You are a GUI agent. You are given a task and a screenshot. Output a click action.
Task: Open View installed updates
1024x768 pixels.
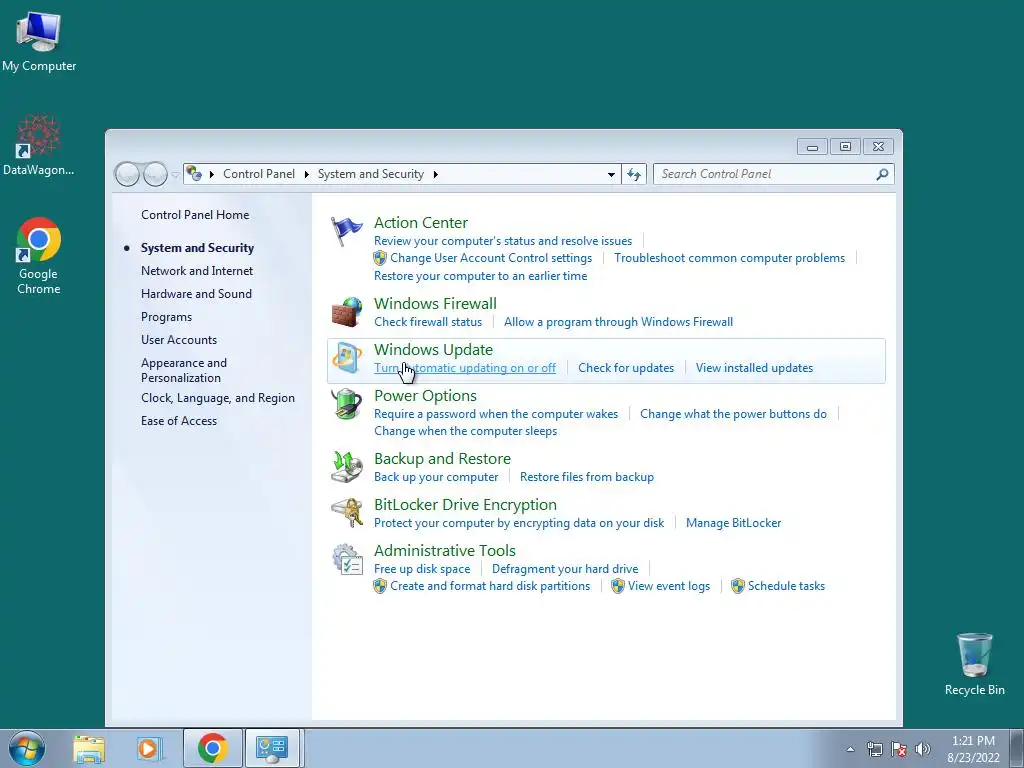point(754,368)
